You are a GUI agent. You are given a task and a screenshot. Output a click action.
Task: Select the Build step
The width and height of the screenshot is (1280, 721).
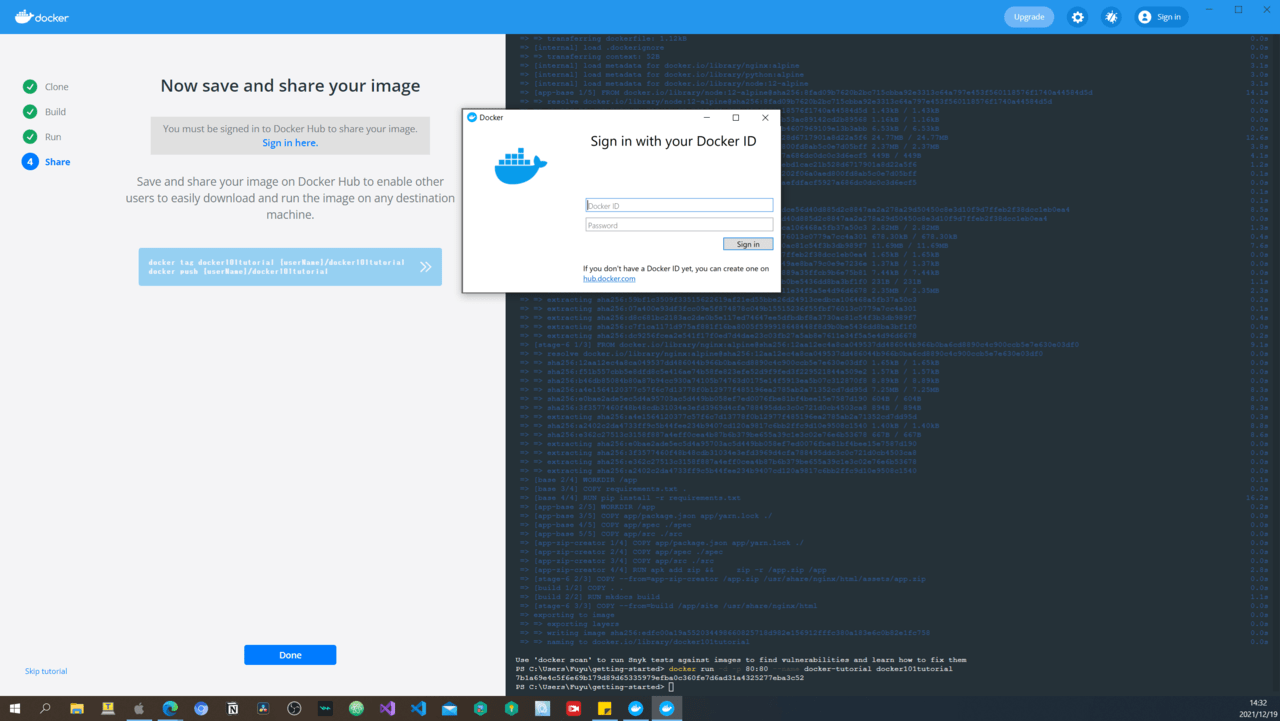(x=45, y=112)
